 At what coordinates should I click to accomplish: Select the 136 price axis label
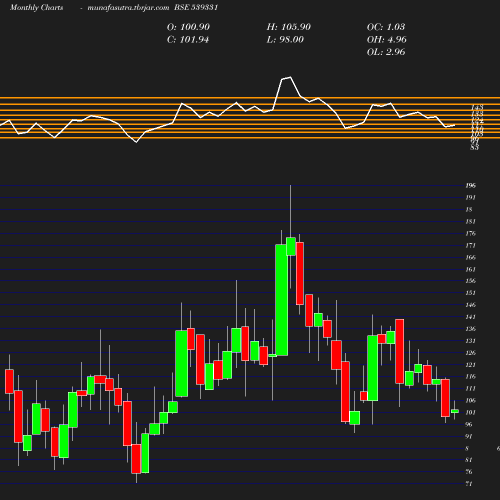click(x=471, y=329)
